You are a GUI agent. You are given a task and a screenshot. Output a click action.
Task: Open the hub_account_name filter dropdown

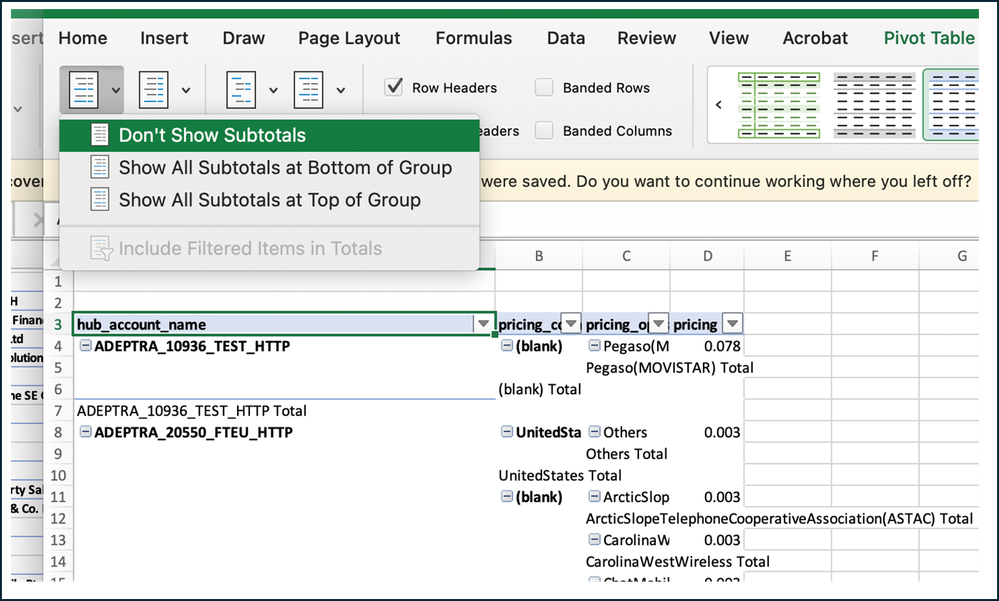483,324
